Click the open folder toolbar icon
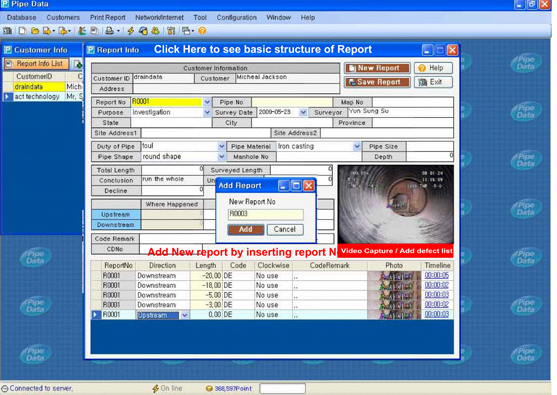 click(35, 31)
